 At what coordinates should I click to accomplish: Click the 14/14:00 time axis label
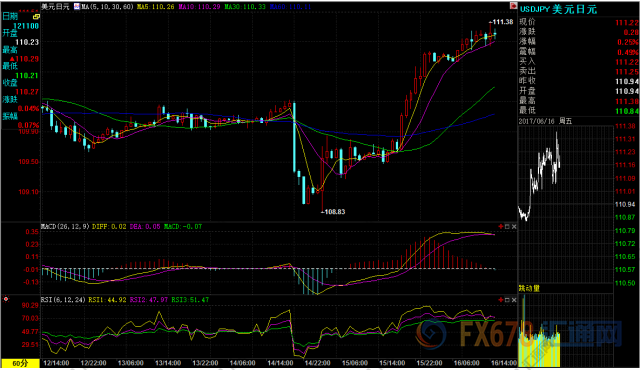point(280,363)
